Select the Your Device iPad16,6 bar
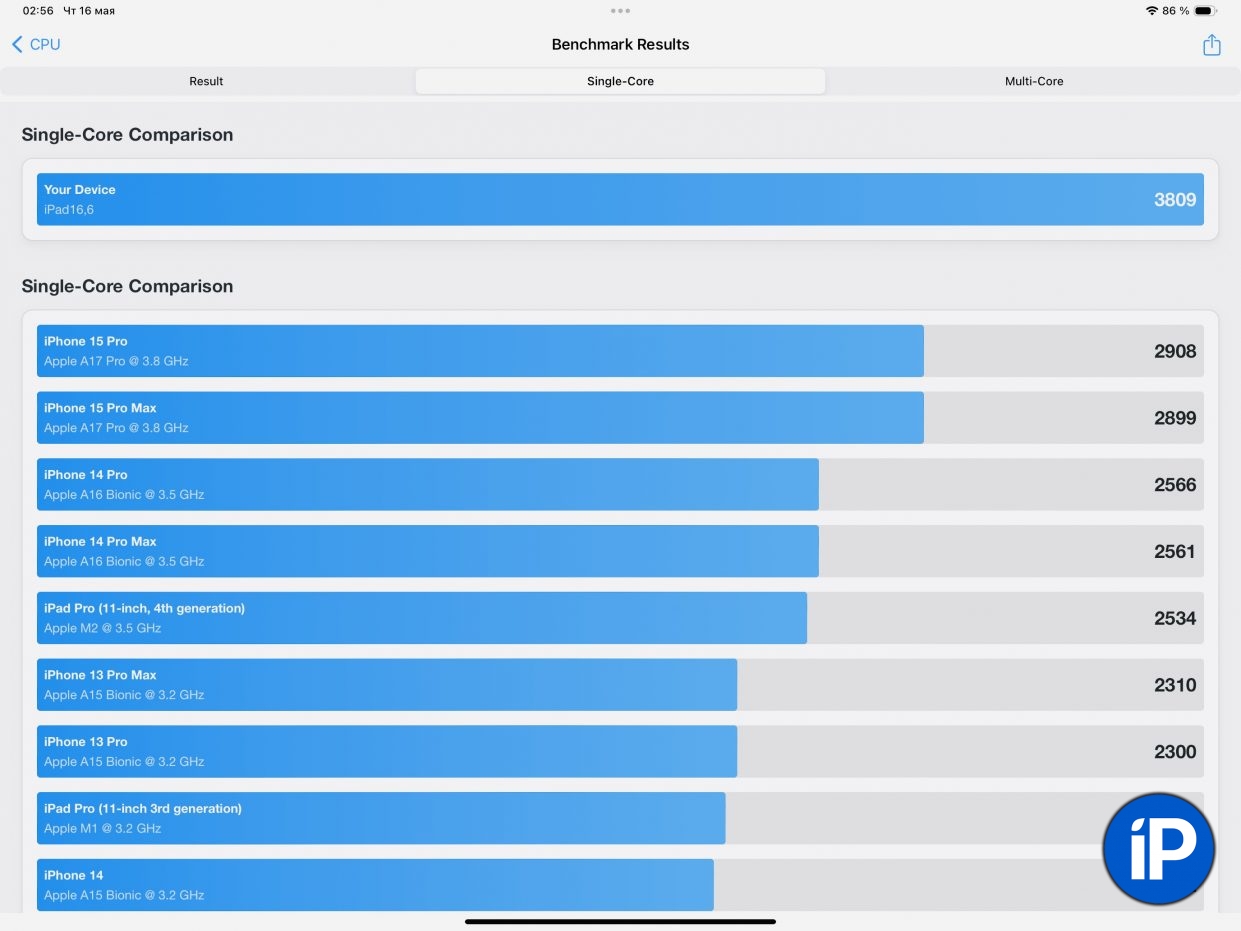The image size is (1241, 931). tap(620, 199)
